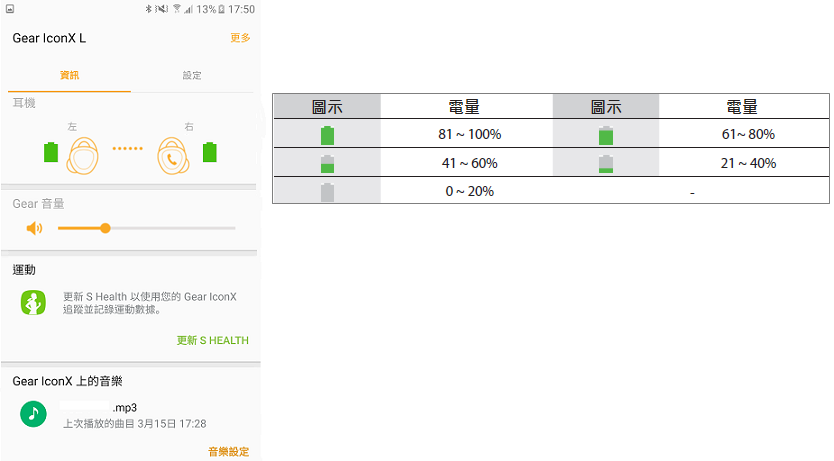
Task: Click the S Health app icon
Action: (34, 303)
